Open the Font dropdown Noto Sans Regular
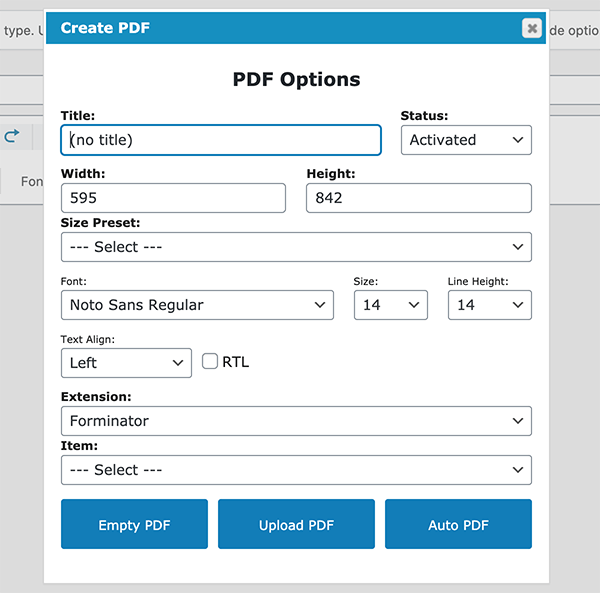 (197, 305)
